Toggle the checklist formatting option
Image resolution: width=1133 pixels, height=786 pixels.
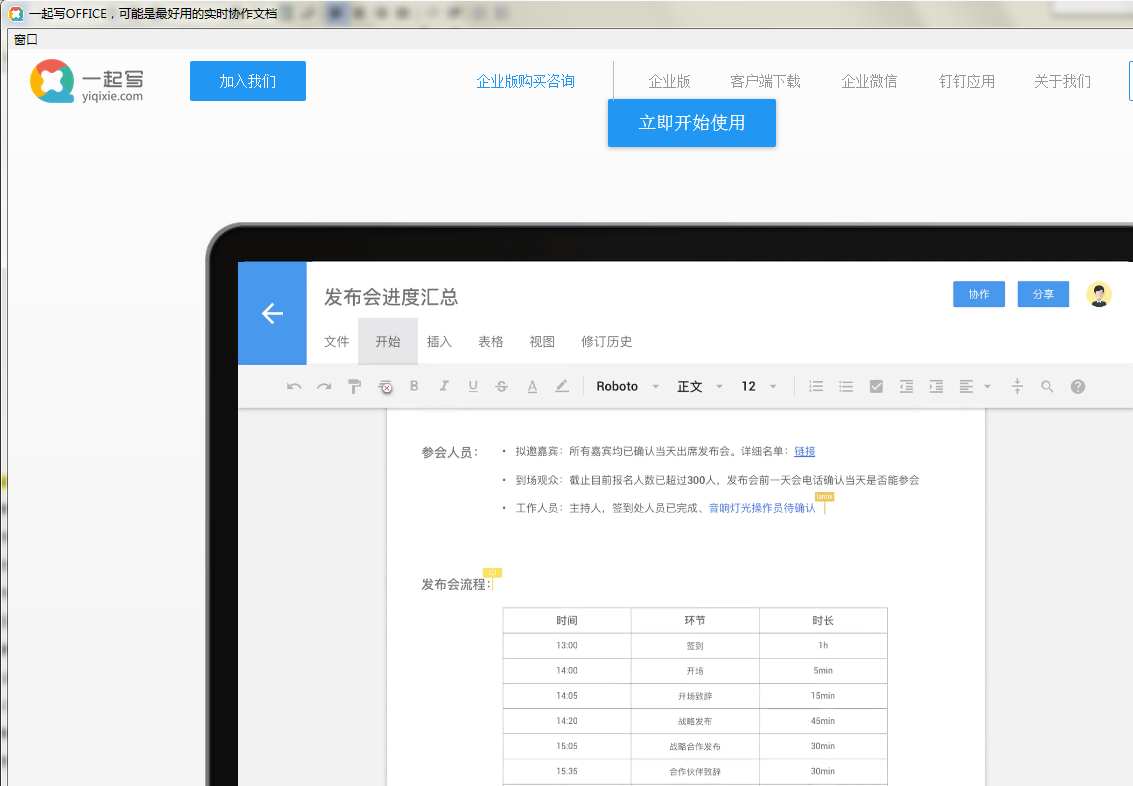point(876,386)
